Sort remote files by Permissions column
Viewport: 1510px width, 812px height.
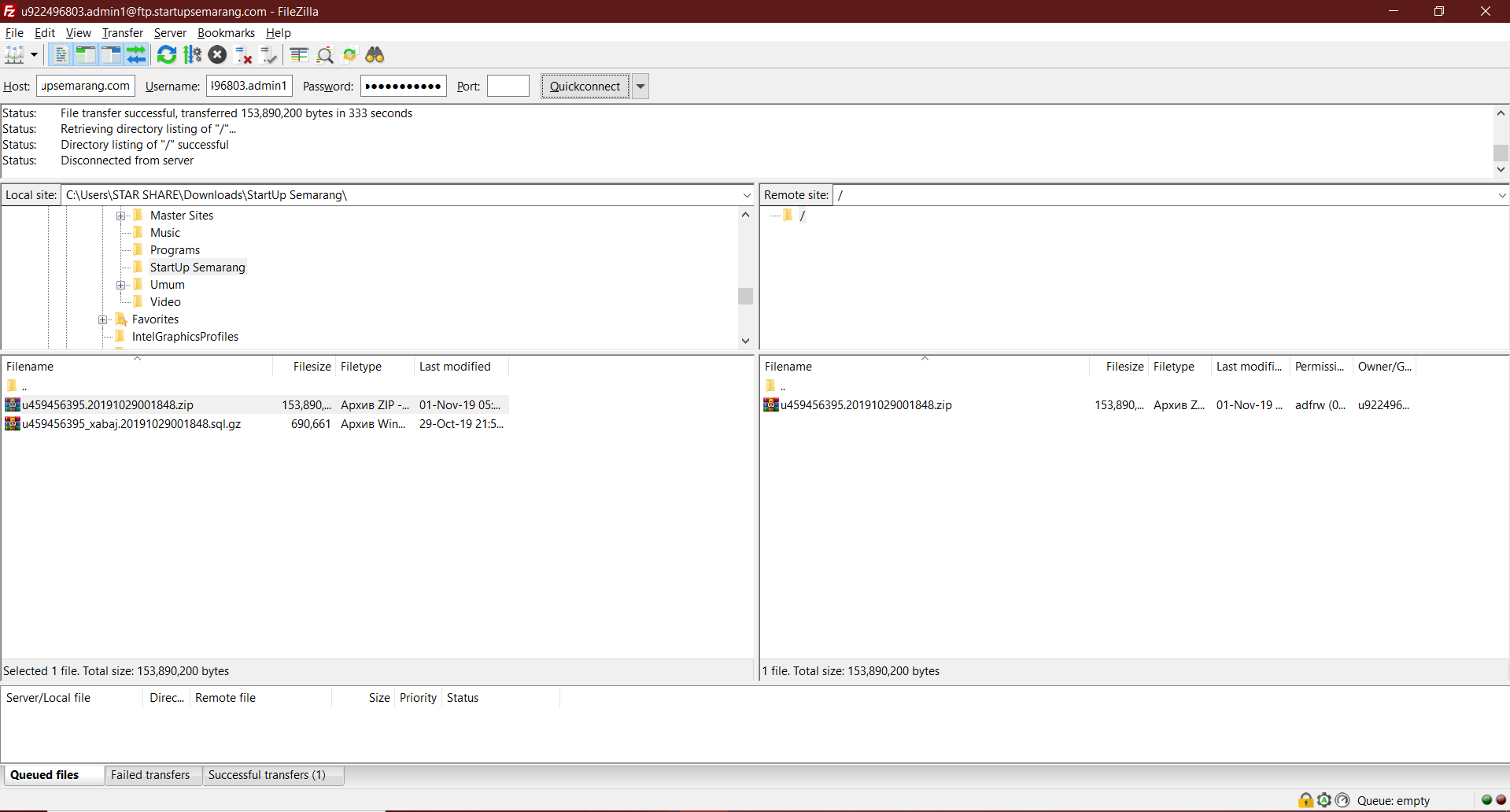pos(1321,367)
